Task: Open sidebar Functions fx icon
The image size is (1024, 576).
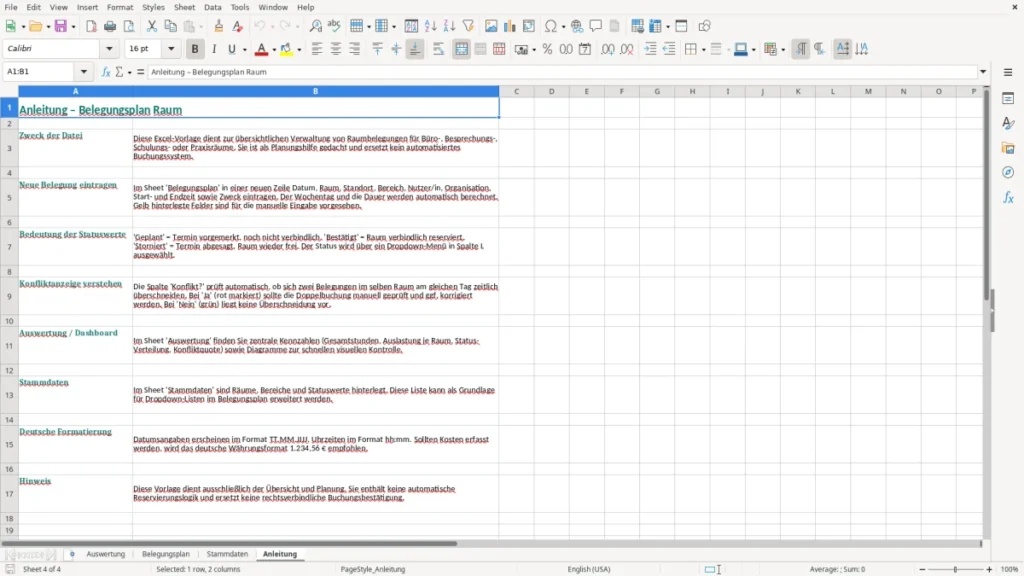Action: [x=1008, y=197]
